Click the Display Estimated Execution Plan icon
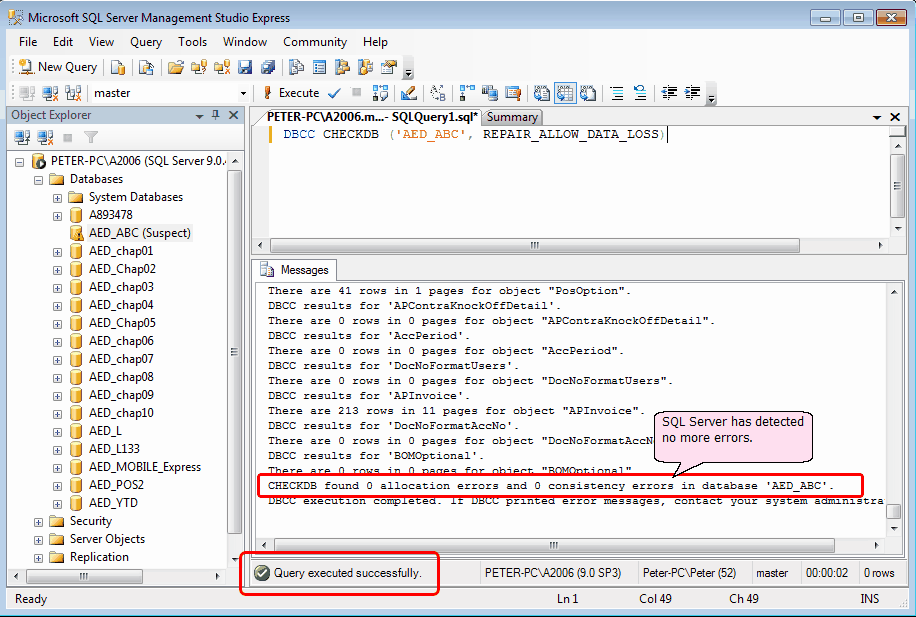Image resolution: width=916 pixels, height=617 pixels. click(380, 93)
